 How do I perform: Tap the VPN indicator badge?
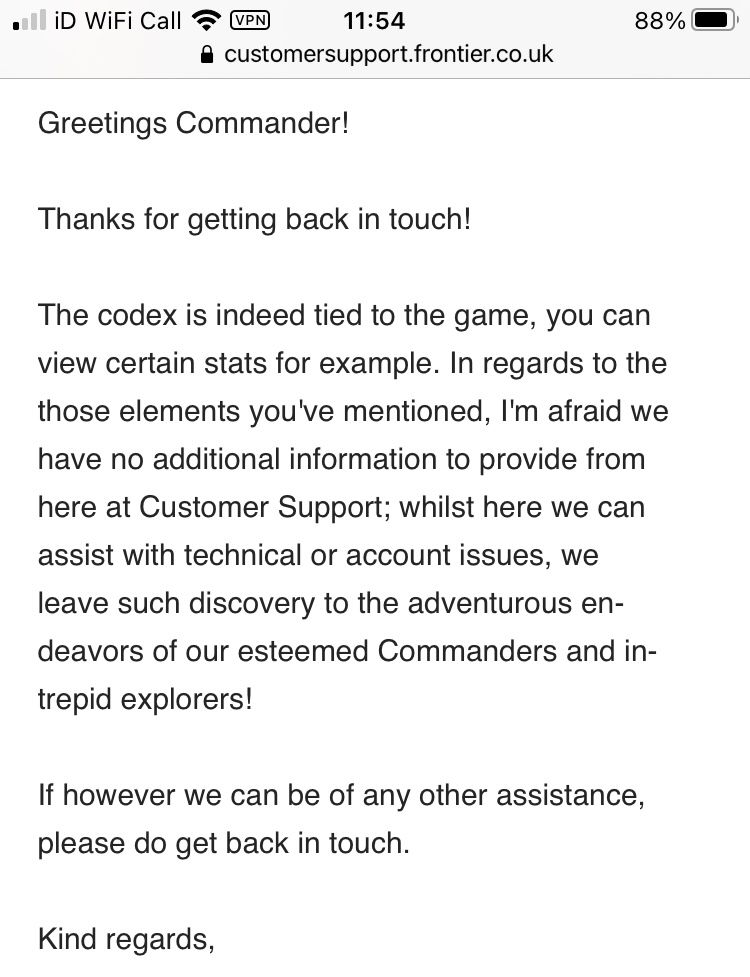[250, 21]
